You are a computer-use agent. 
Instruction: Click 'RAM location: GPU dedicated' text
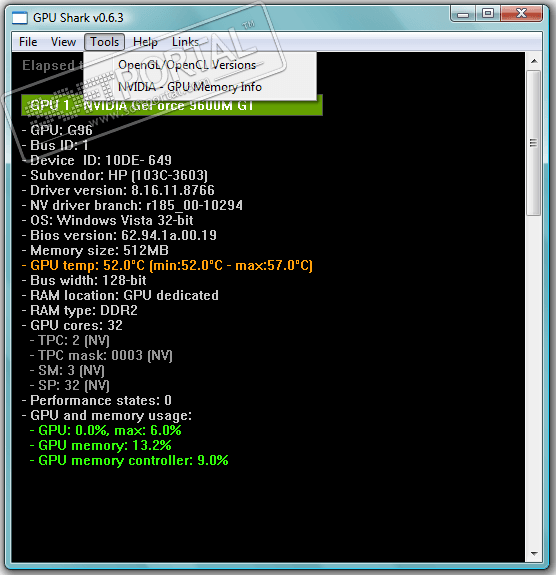click(x=120, y=296)
